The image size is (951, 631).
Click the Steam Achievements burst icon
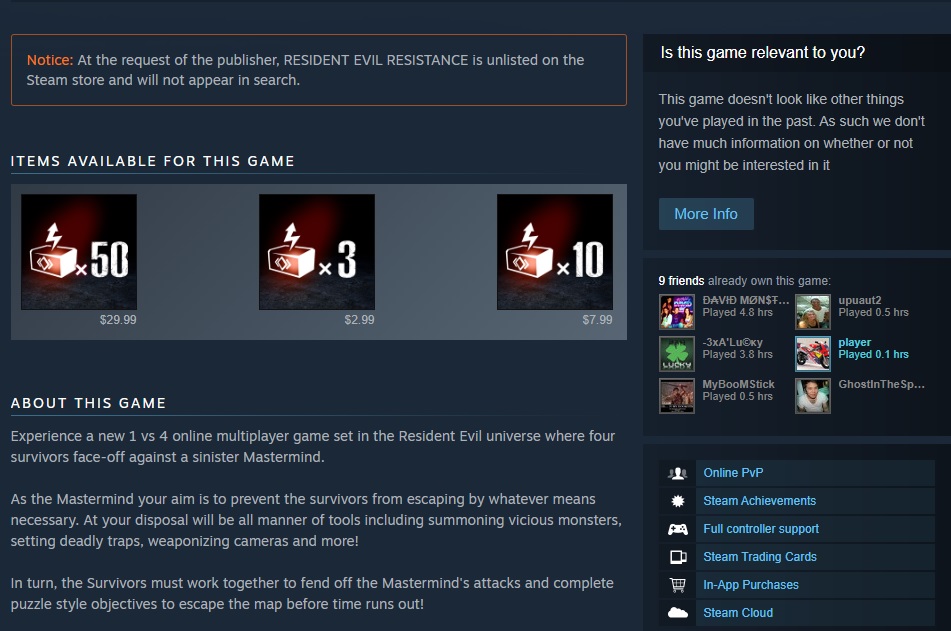point(677,501)
